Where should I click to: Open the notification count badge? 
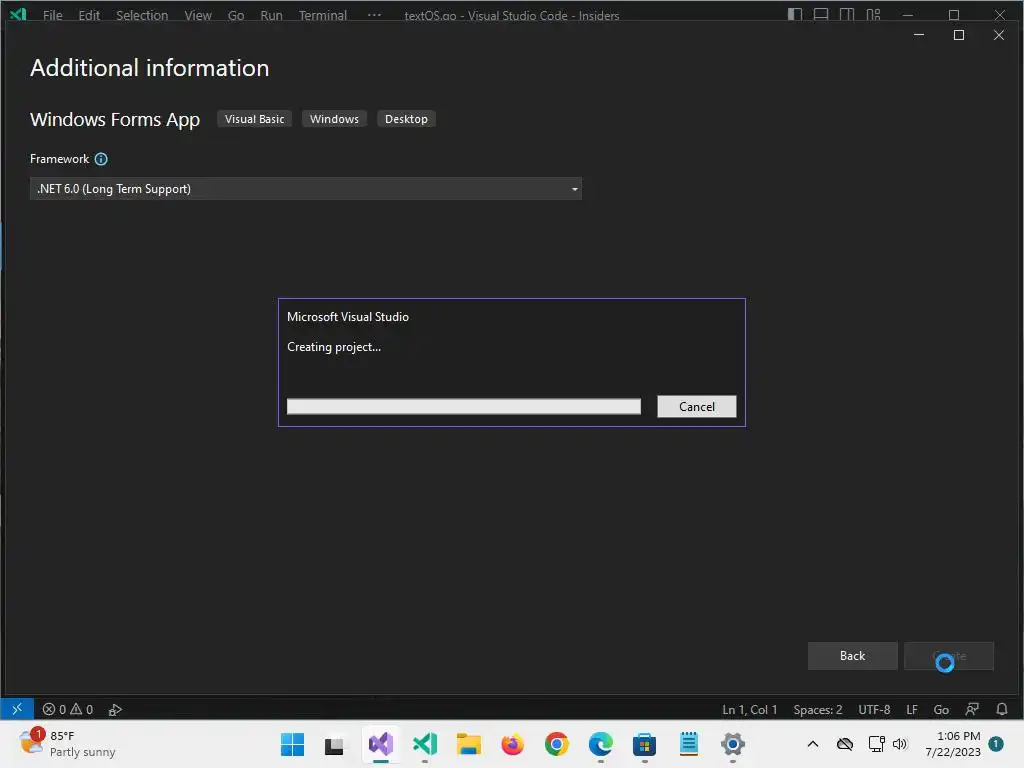pos(996,744)
